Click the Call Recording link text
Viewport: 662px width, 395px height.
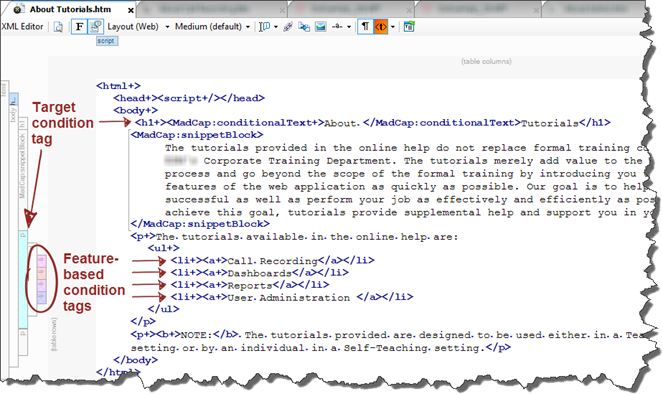(272, 261)
